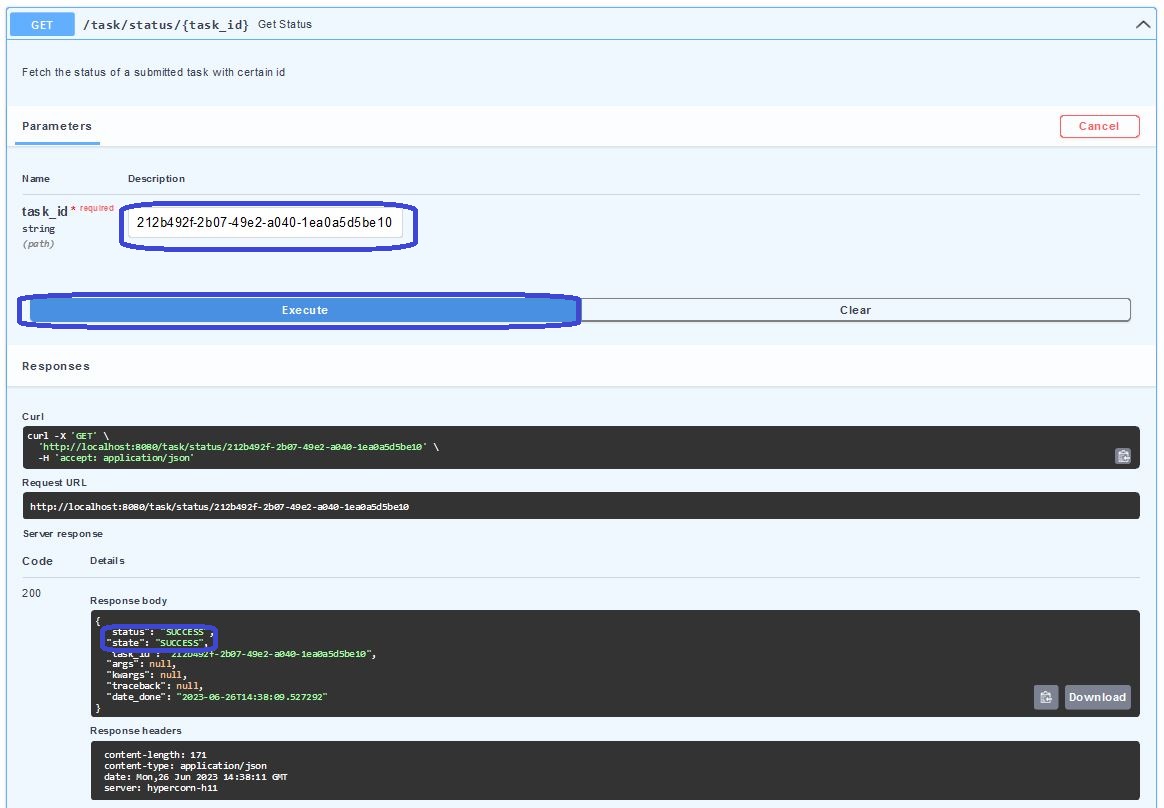Cancel the try-it-out mode
The height and width of the screenshot is (808, 1164).
tap(1099, 126)
